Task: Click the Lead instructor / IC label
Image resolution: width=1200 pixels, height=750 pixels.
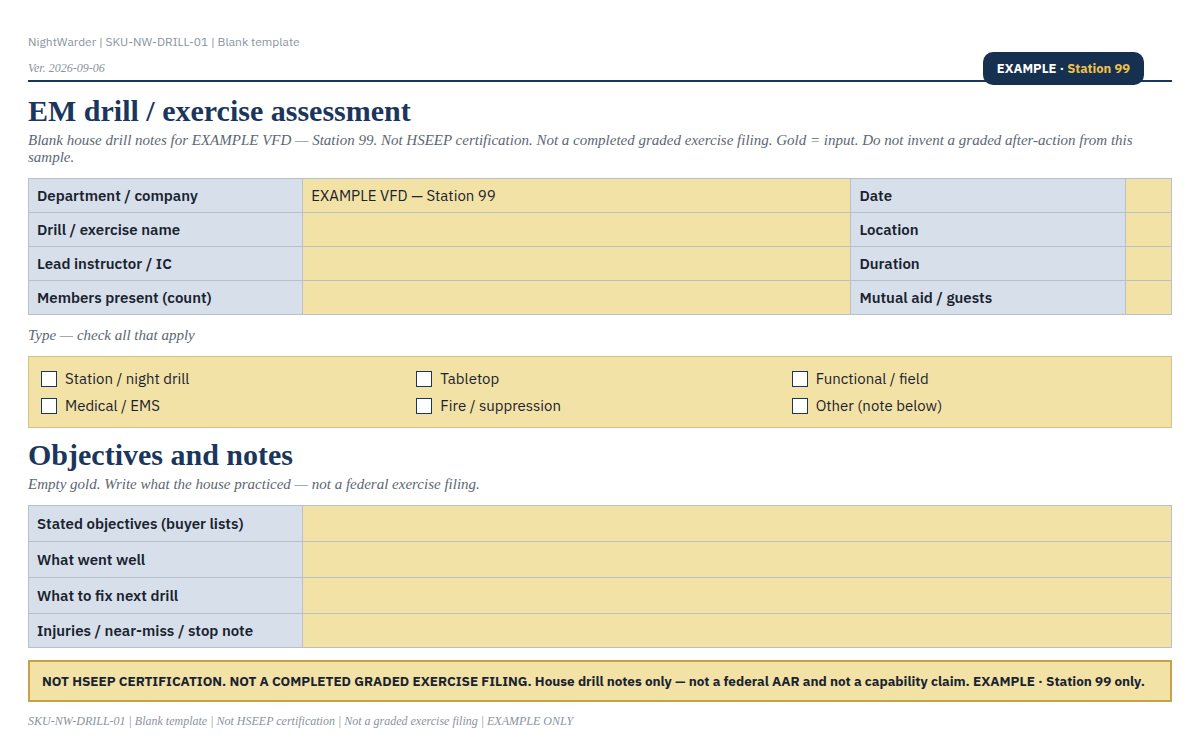Action: click(165, 264)
